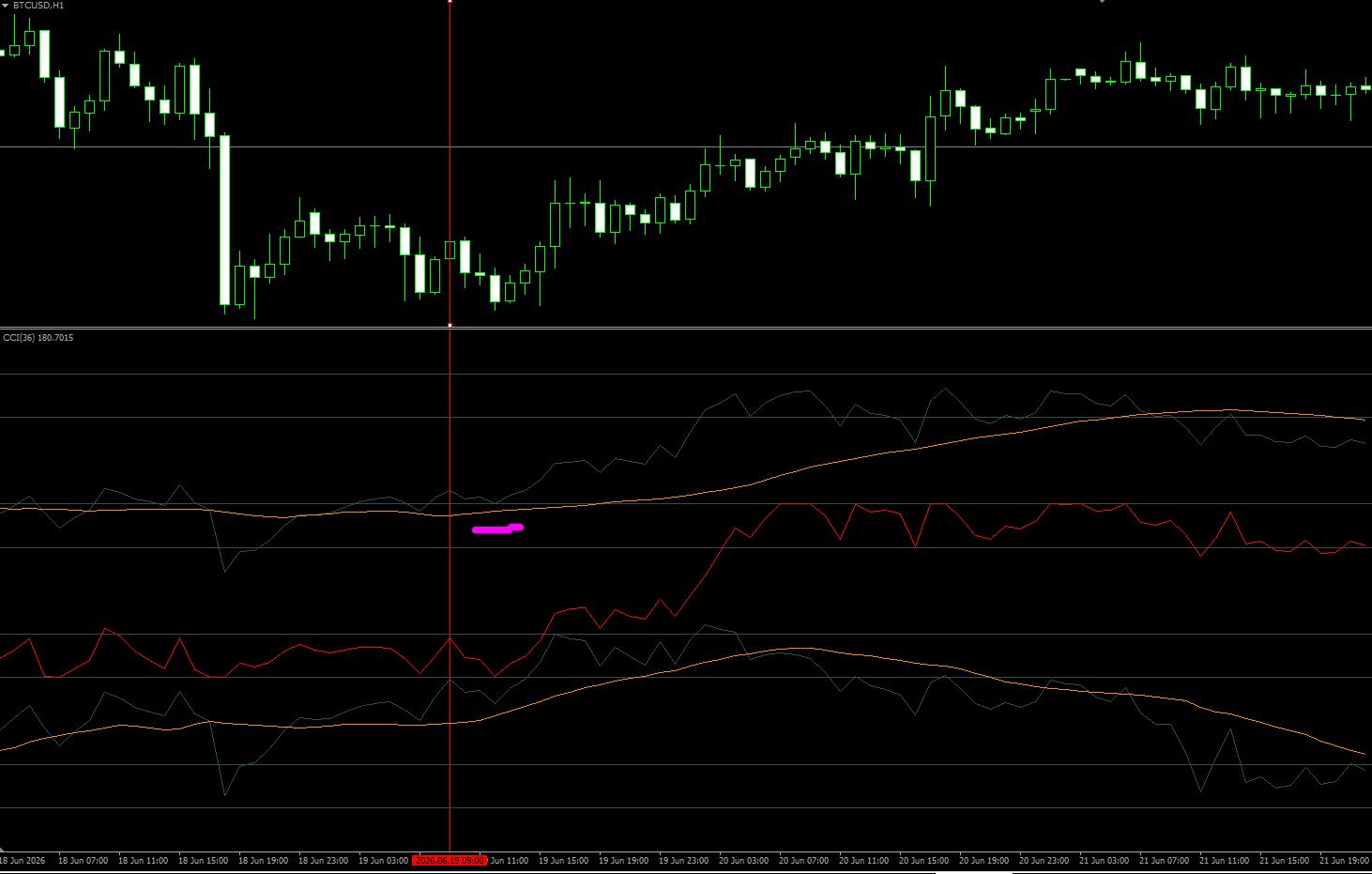The height and width of the screenshot is (874, 1372).
Task: Click the 19 Jun 23:00 time label
Action: tap(683, 860)
